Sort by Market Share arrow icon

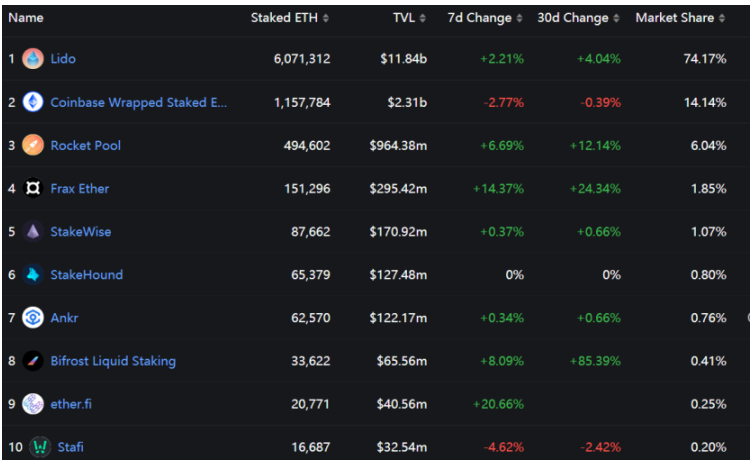coord(721,18)
